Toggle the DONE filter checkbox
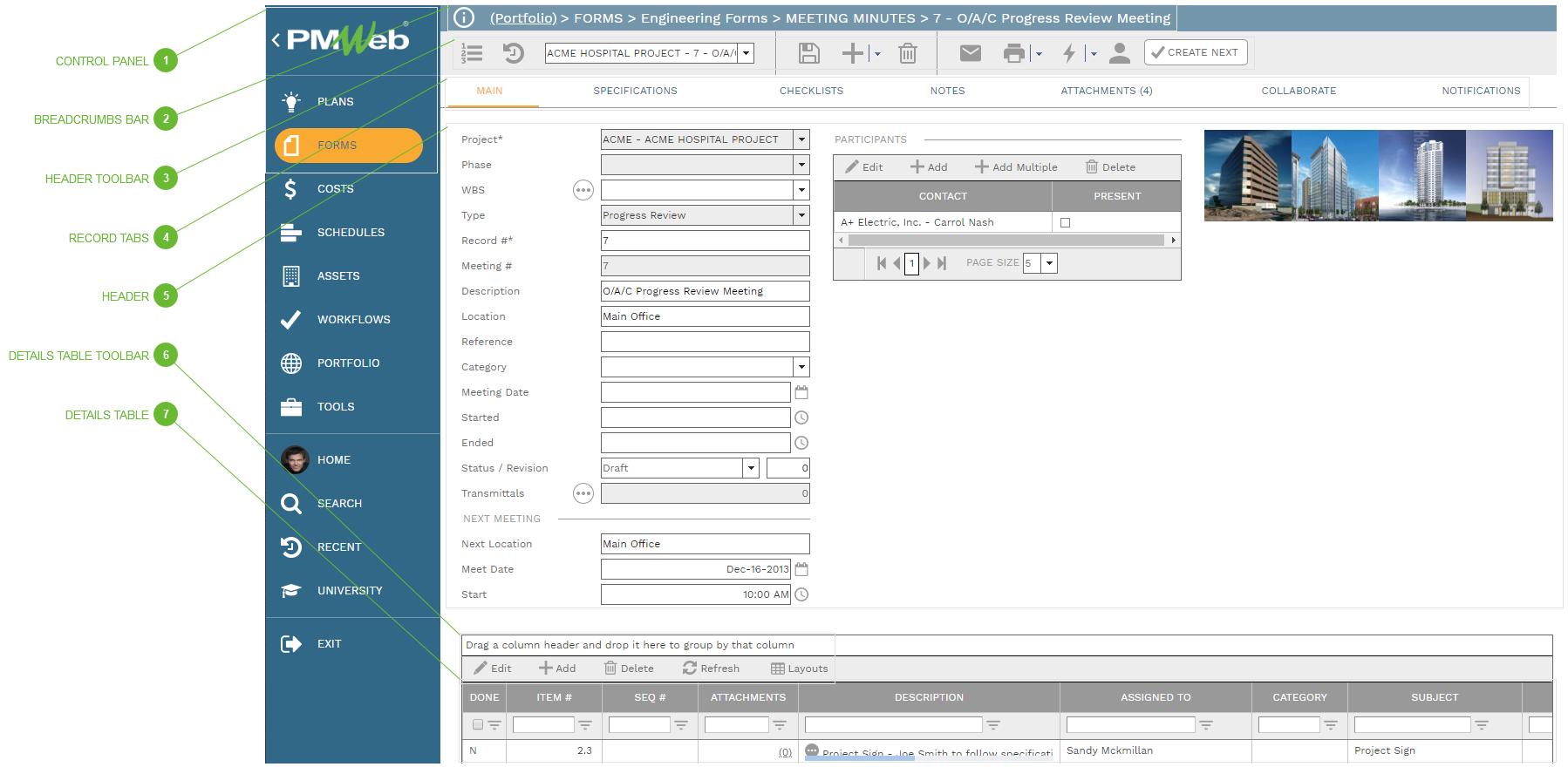 coord(477,724)
